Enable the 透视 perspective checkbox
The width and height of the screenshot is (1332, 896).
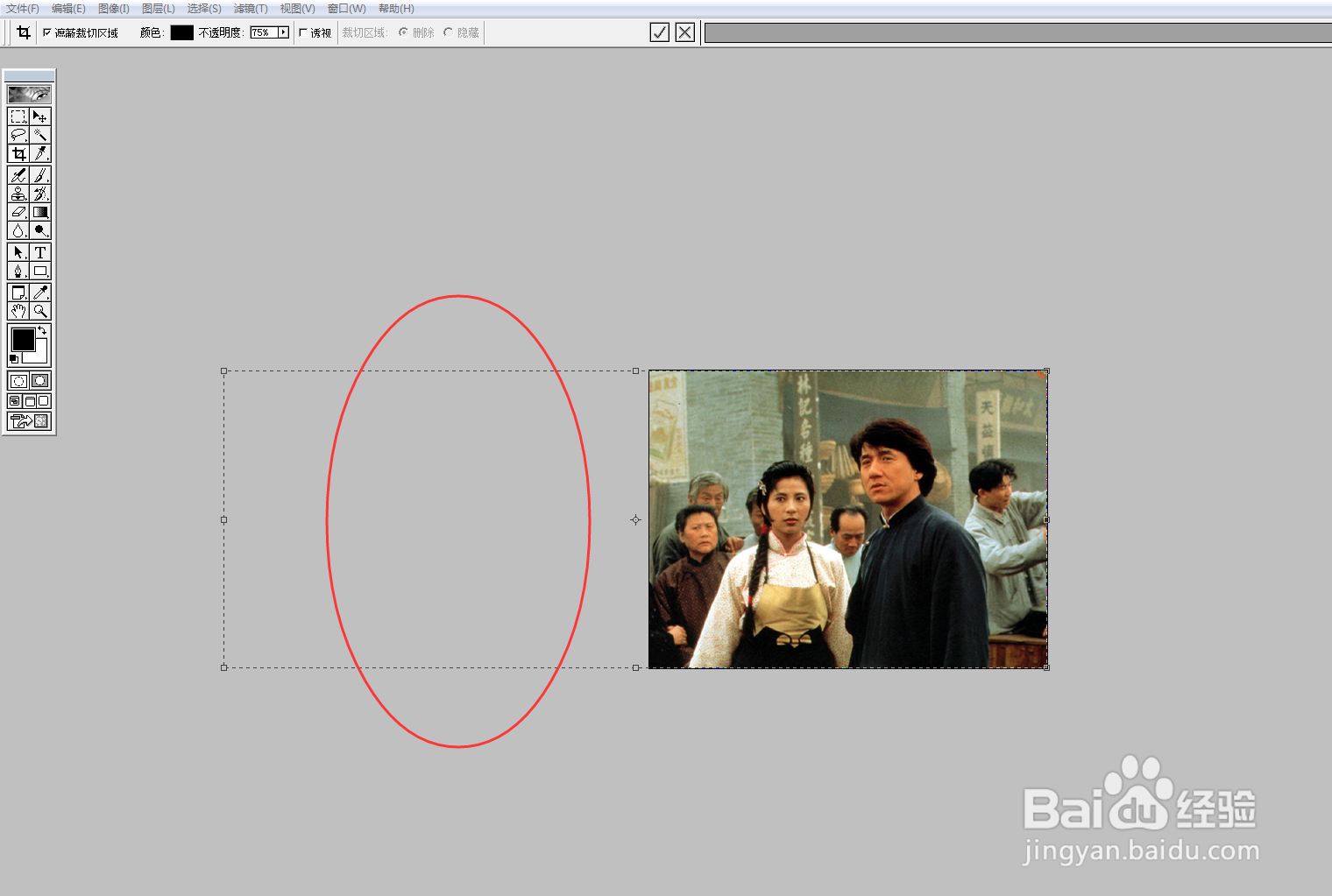coord(303,32)
